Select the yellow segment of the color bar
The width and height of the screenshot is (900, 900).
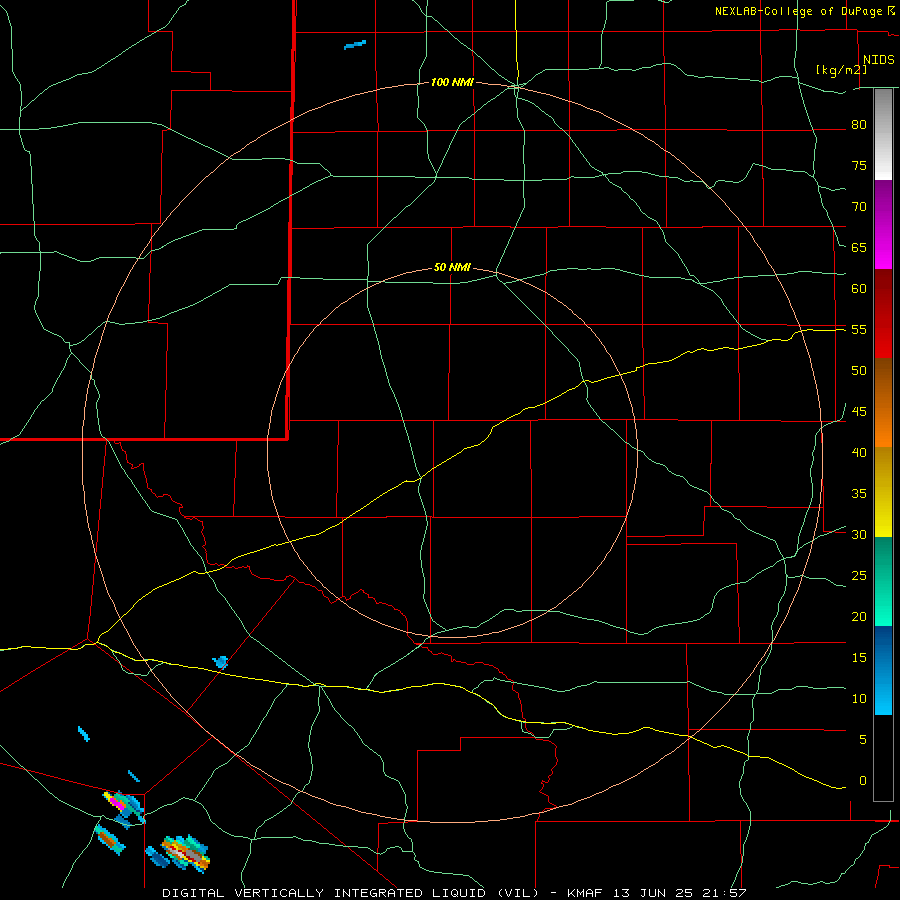click(x=883, y=492)
